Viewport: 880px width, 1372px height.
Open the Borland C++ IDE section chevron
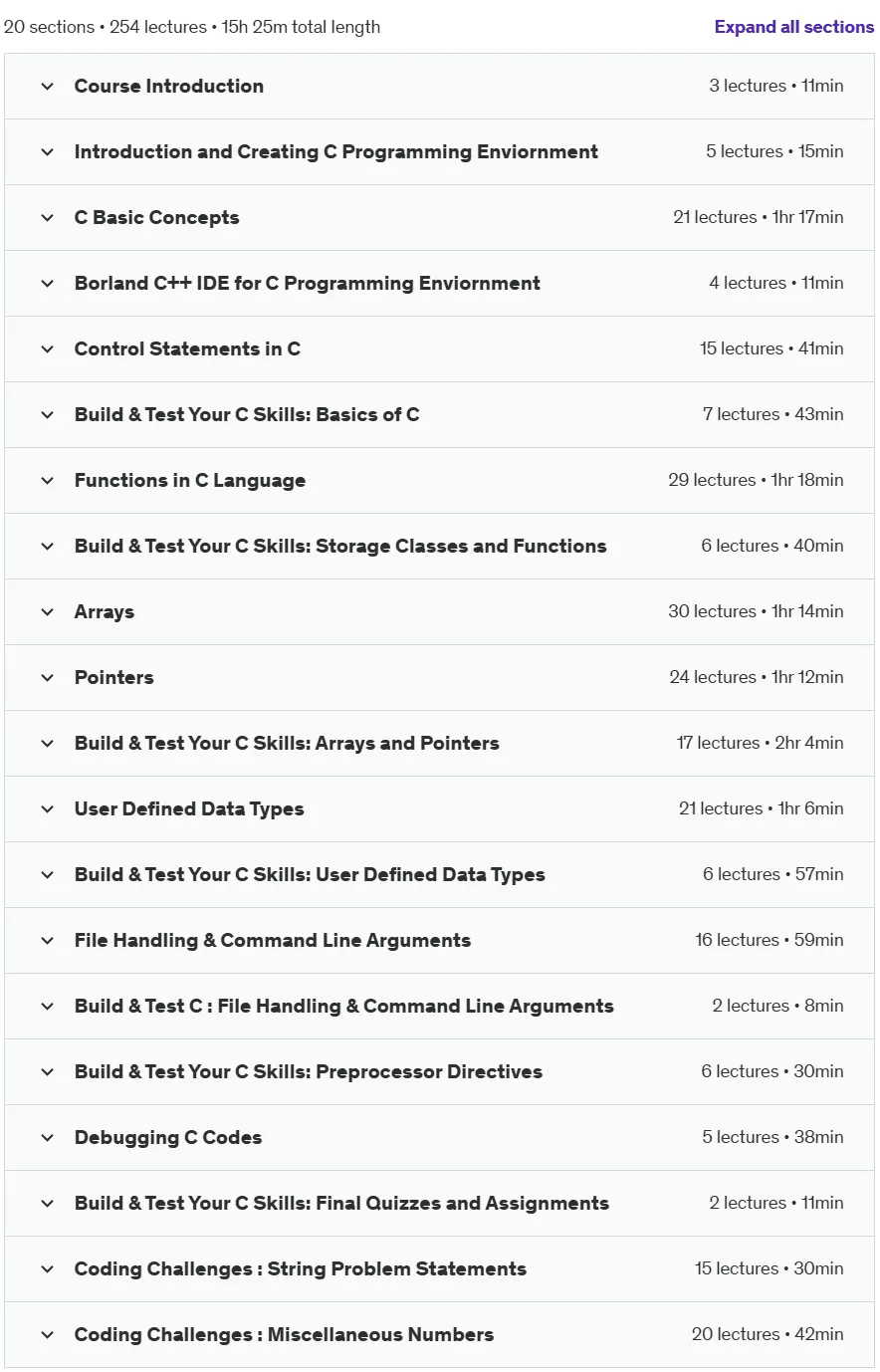(x=47, y=284)
